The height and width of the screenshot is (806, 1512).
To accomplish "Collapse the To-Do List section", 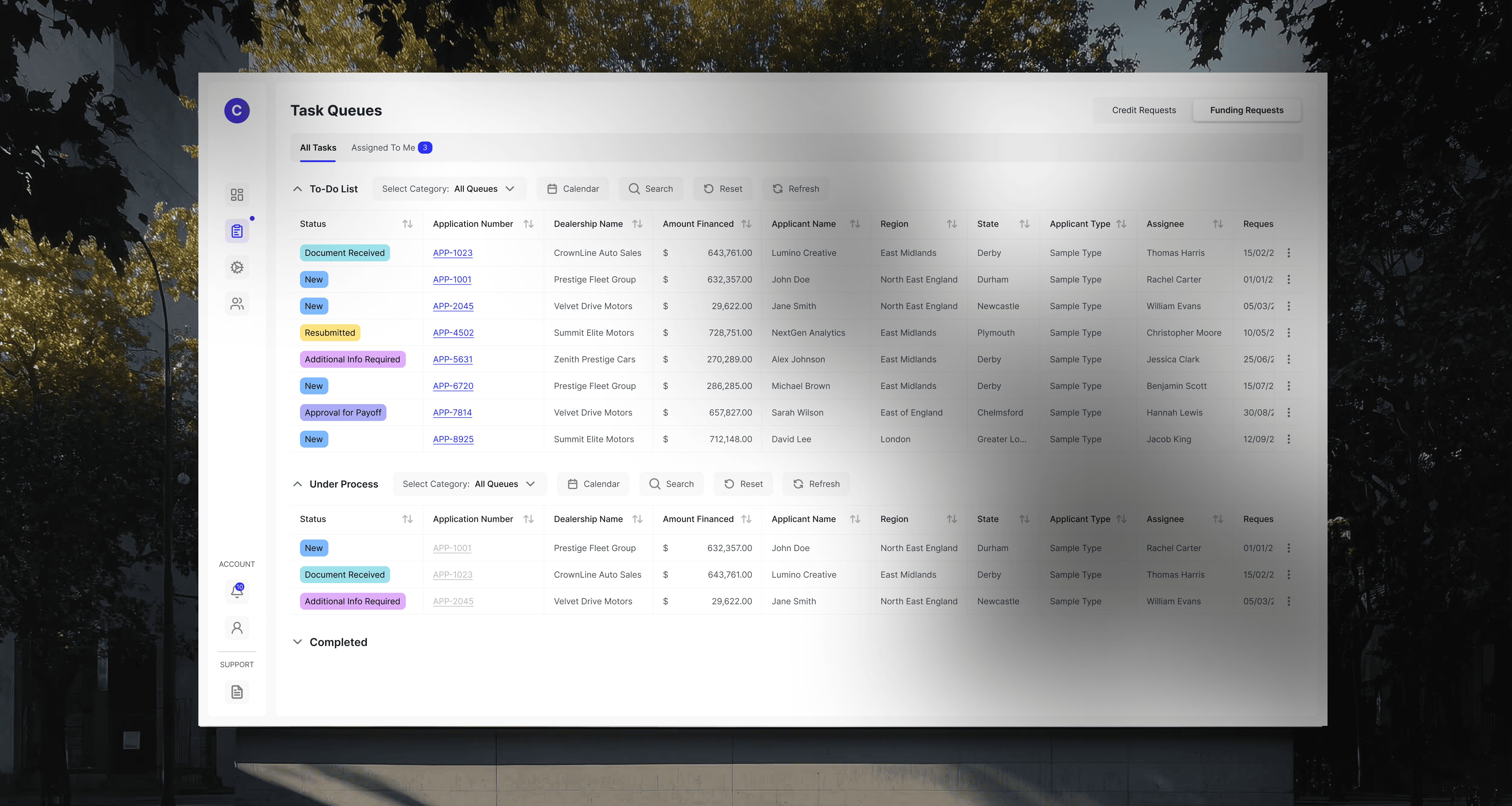I will [298, 189].
